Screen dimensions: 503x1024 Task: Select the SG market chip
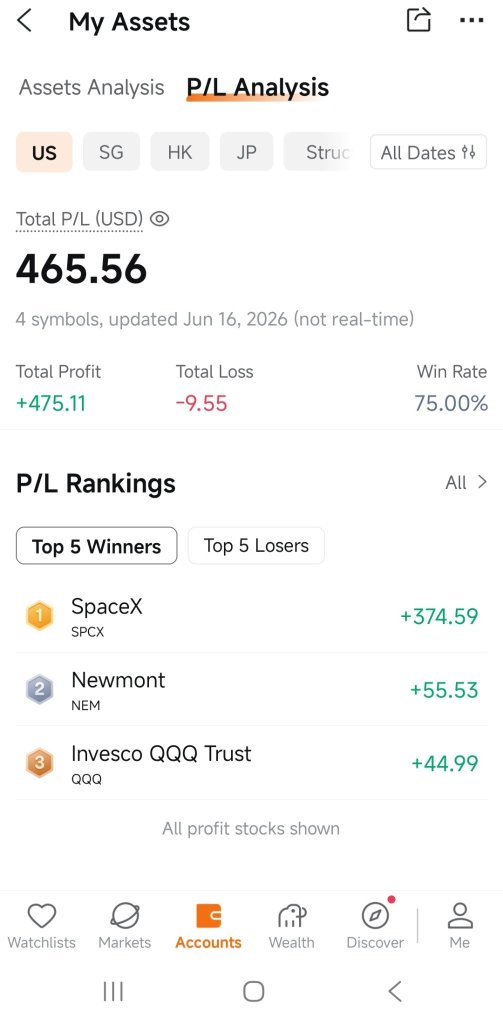point(111,152)
